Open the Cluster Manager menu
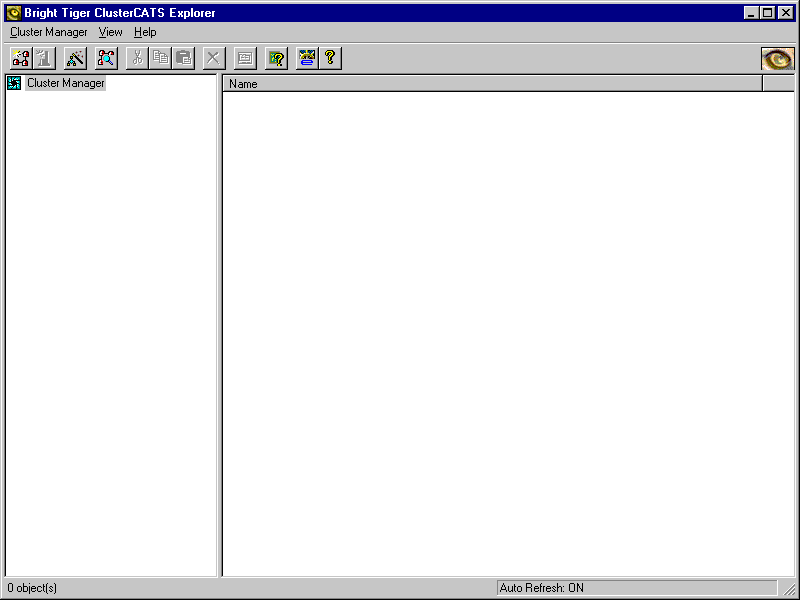 pyautogui.click(x=49, y=32)
